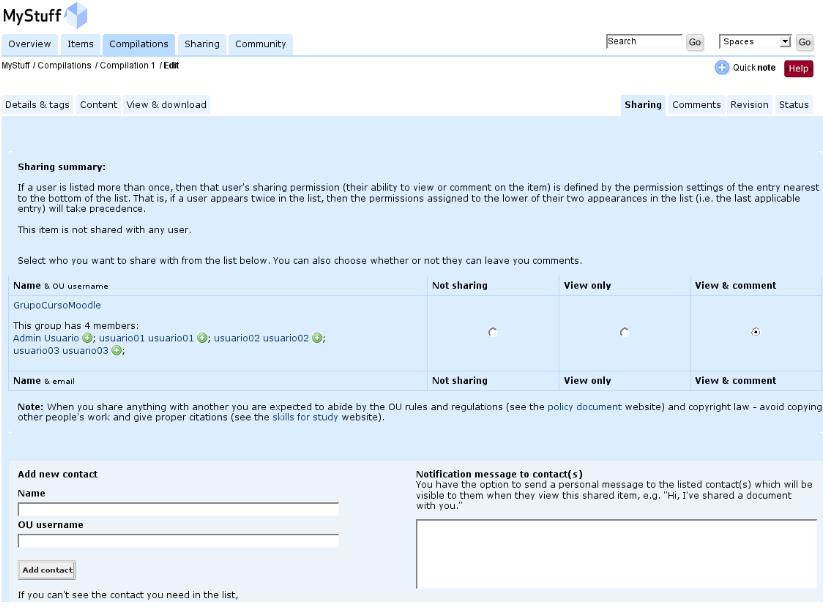Choose View & comment radio for GrupoCursoMoodle
The height and width of the screenshot is (611, 823).
click(755, 332)
